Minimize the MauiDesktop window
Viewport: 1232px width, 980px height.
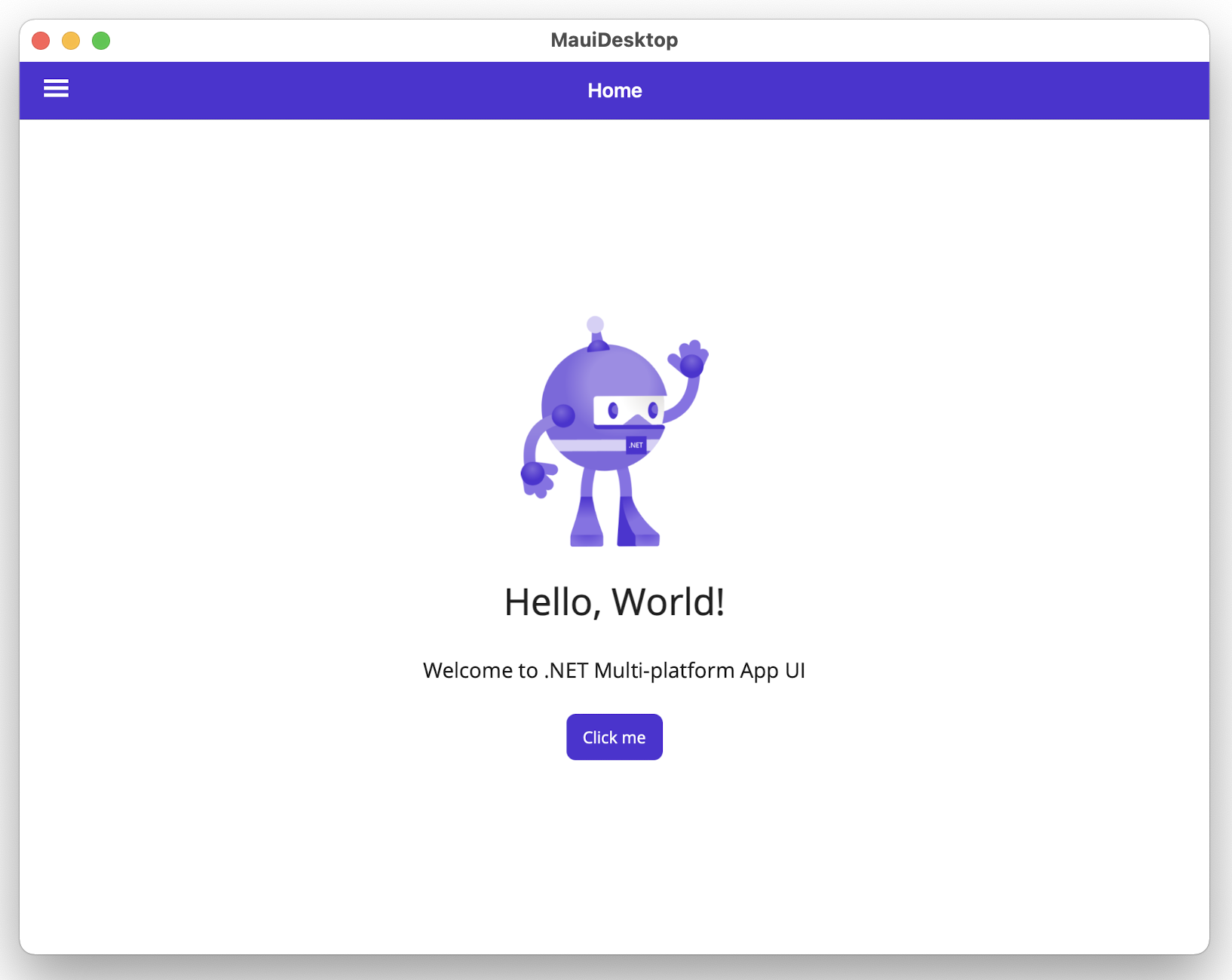pos(71,41)
